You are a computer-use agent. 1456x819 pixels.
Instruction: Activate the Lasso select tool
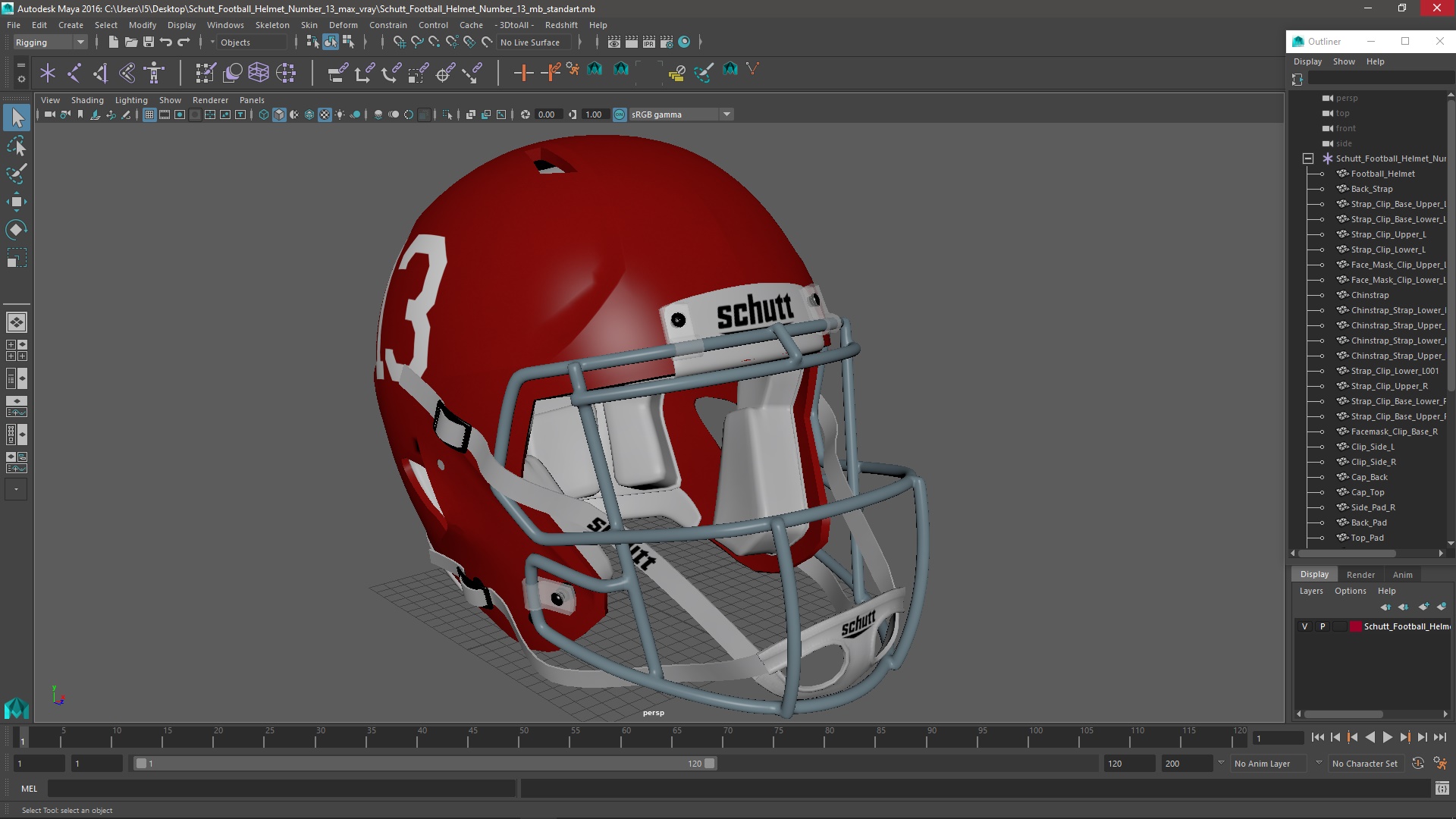(x=17, y=146)
